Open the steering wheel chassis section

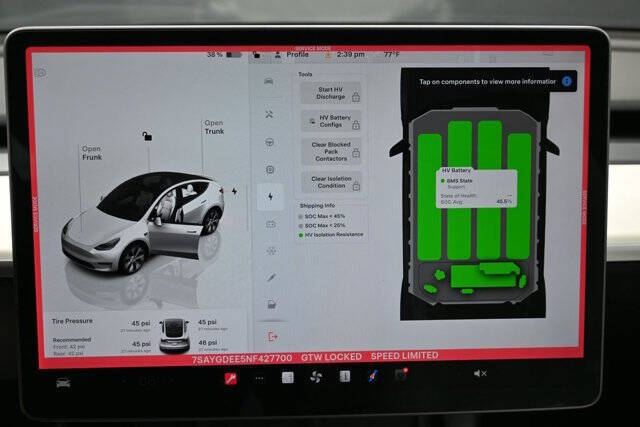(269, 142)
